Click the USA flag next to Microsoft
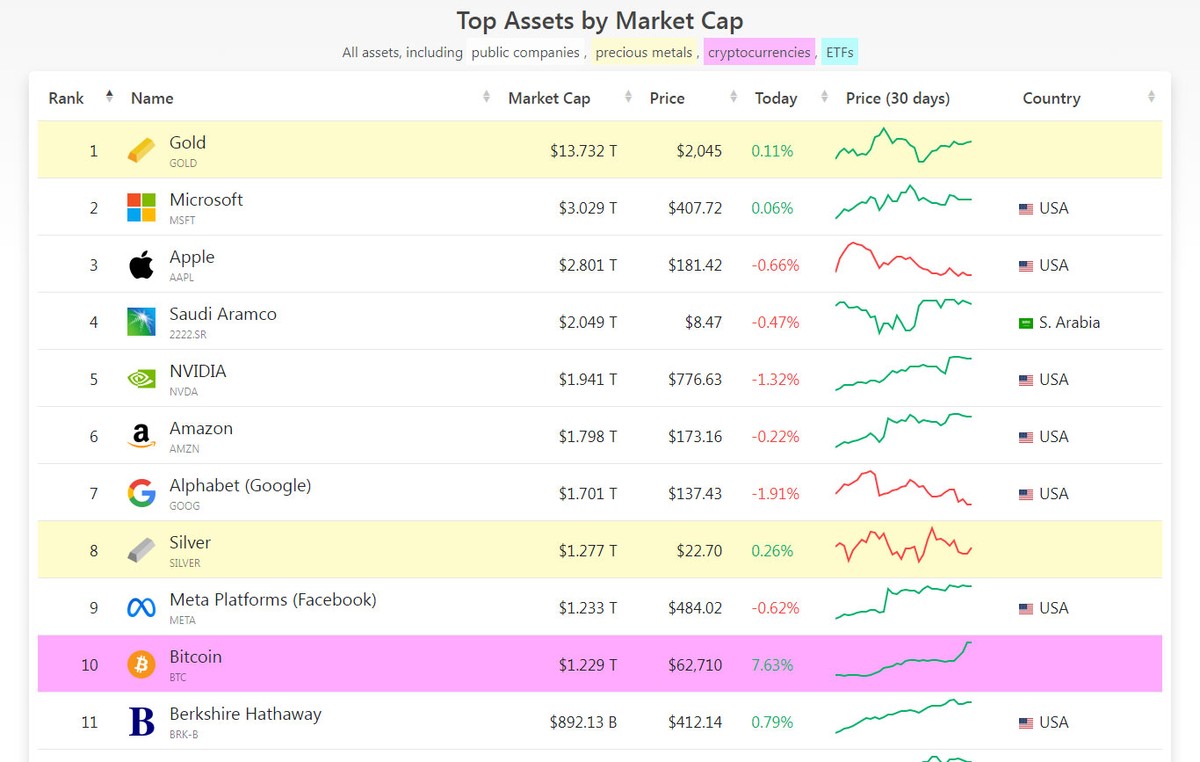 tap(1025, 208)
